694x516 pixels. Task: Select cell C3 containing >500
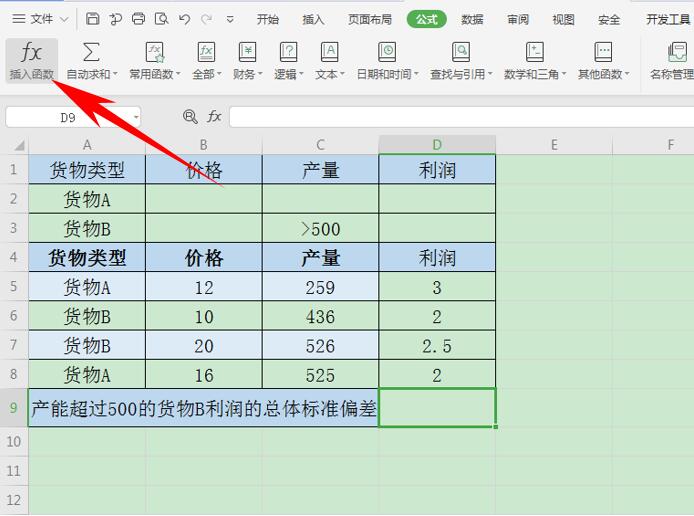click(x=320, y=228)
